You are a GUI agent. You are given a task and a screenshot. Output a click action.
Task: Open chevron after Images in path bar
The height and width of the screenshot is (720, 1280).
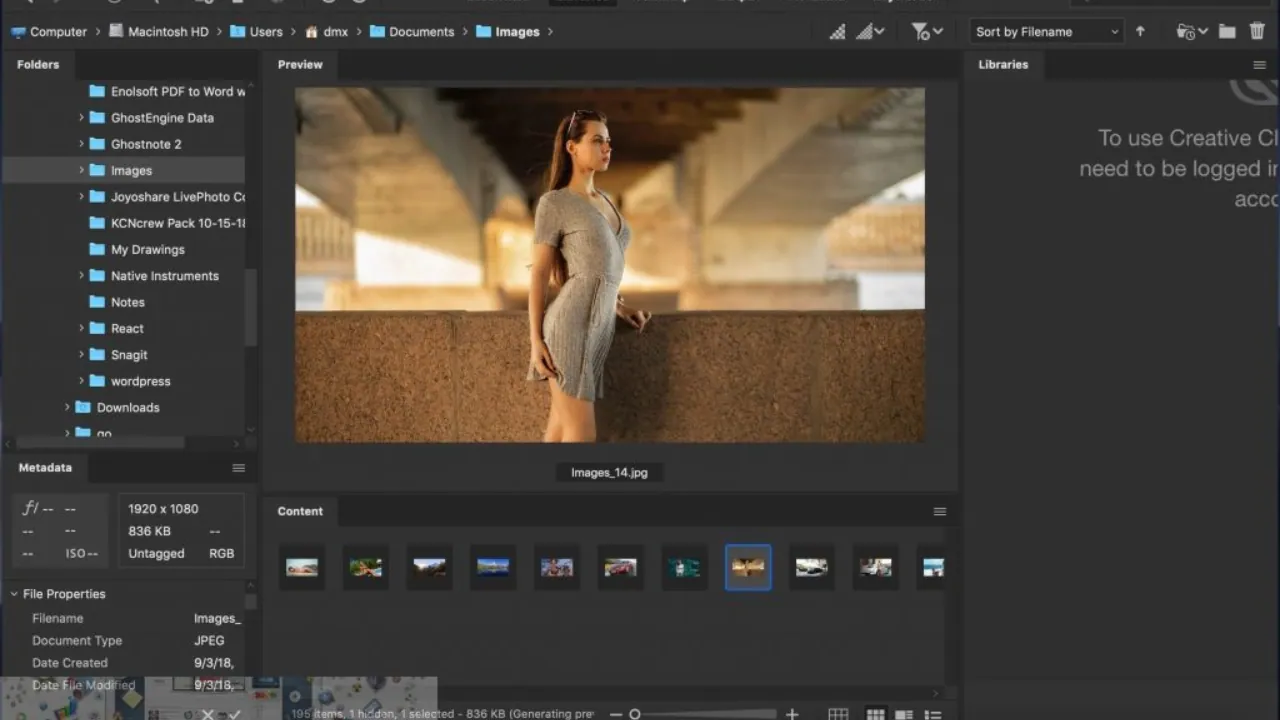550,32
